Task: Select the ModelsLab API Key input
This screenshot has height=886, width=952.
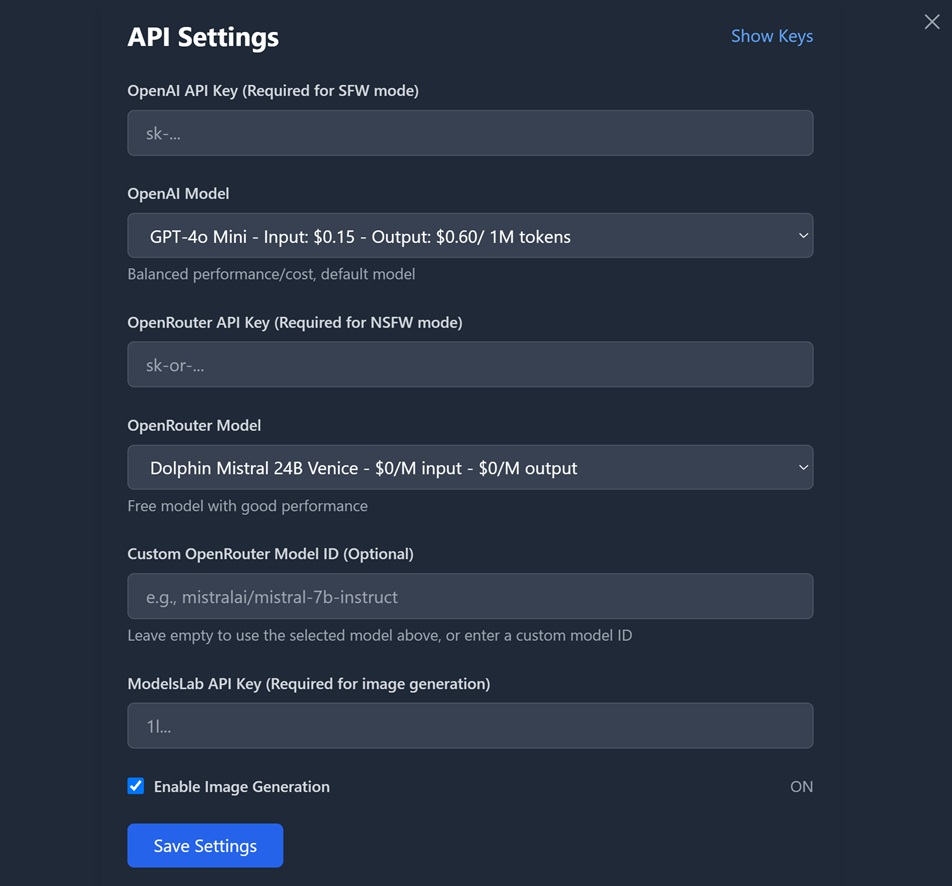Action: (470, 726)
